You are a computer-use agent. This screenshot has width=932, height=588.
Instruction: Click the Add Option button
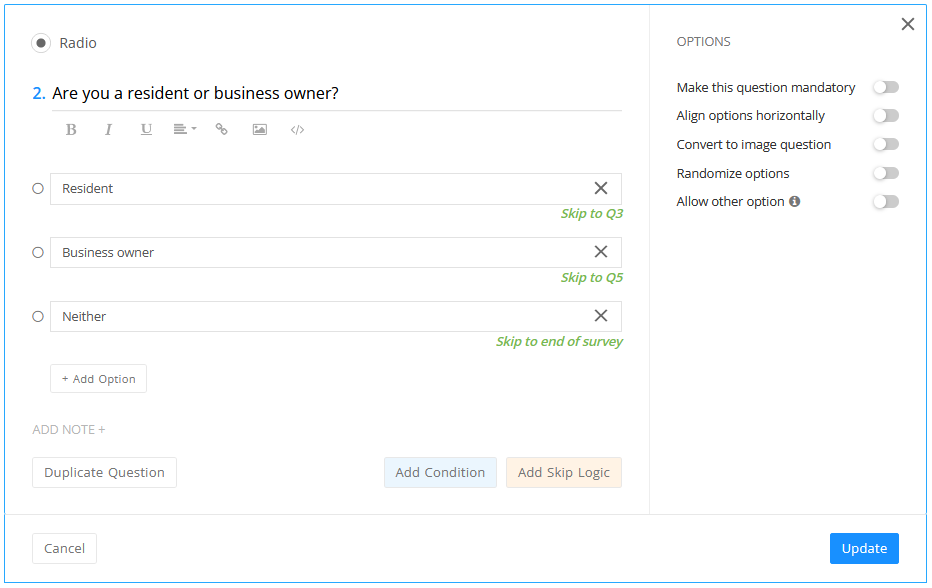pos(99,379)
